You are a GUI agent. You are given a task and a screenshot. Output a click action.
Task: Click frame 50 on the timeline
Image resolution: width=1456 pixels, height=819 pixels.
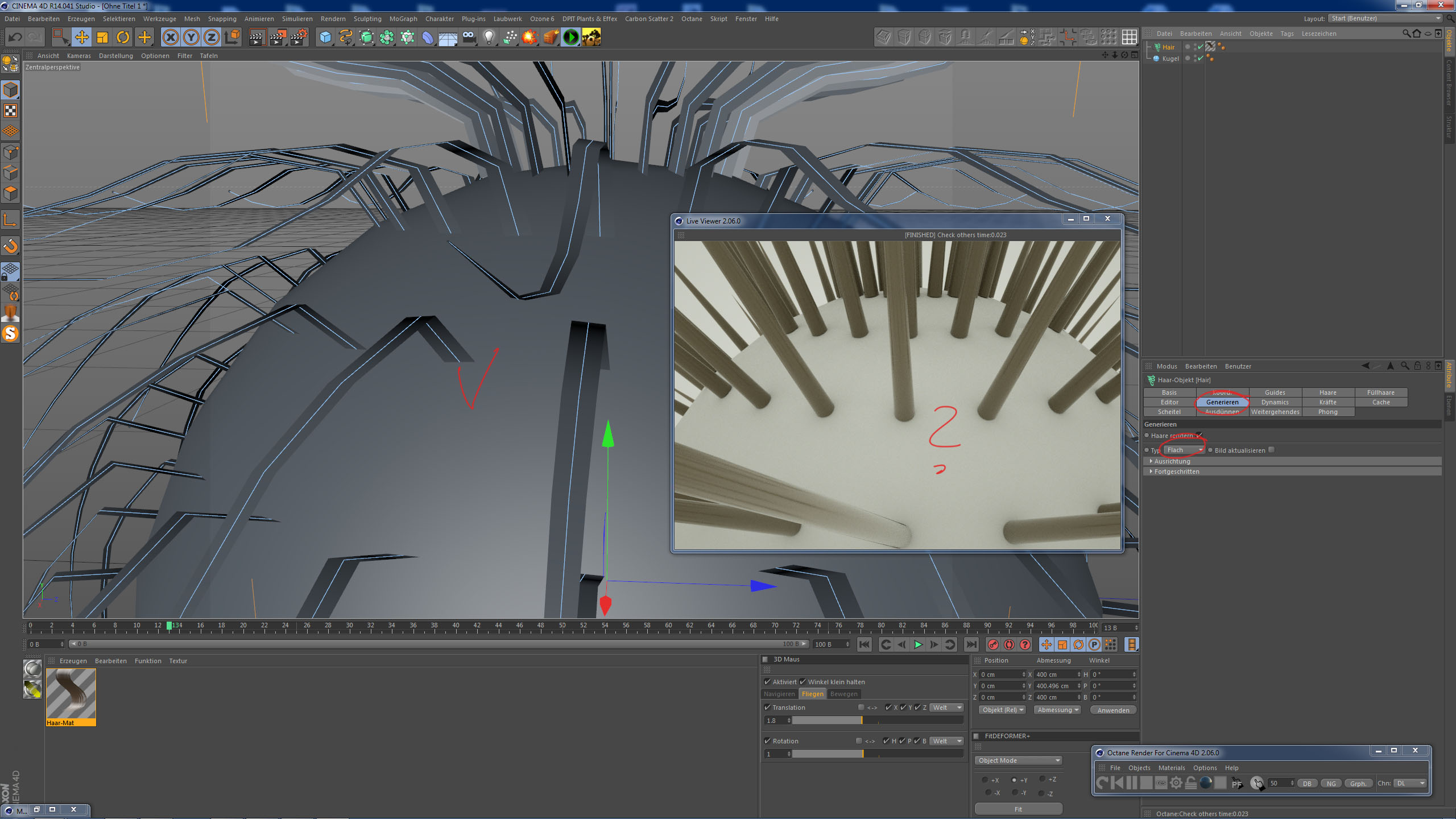tap(562, 626)
